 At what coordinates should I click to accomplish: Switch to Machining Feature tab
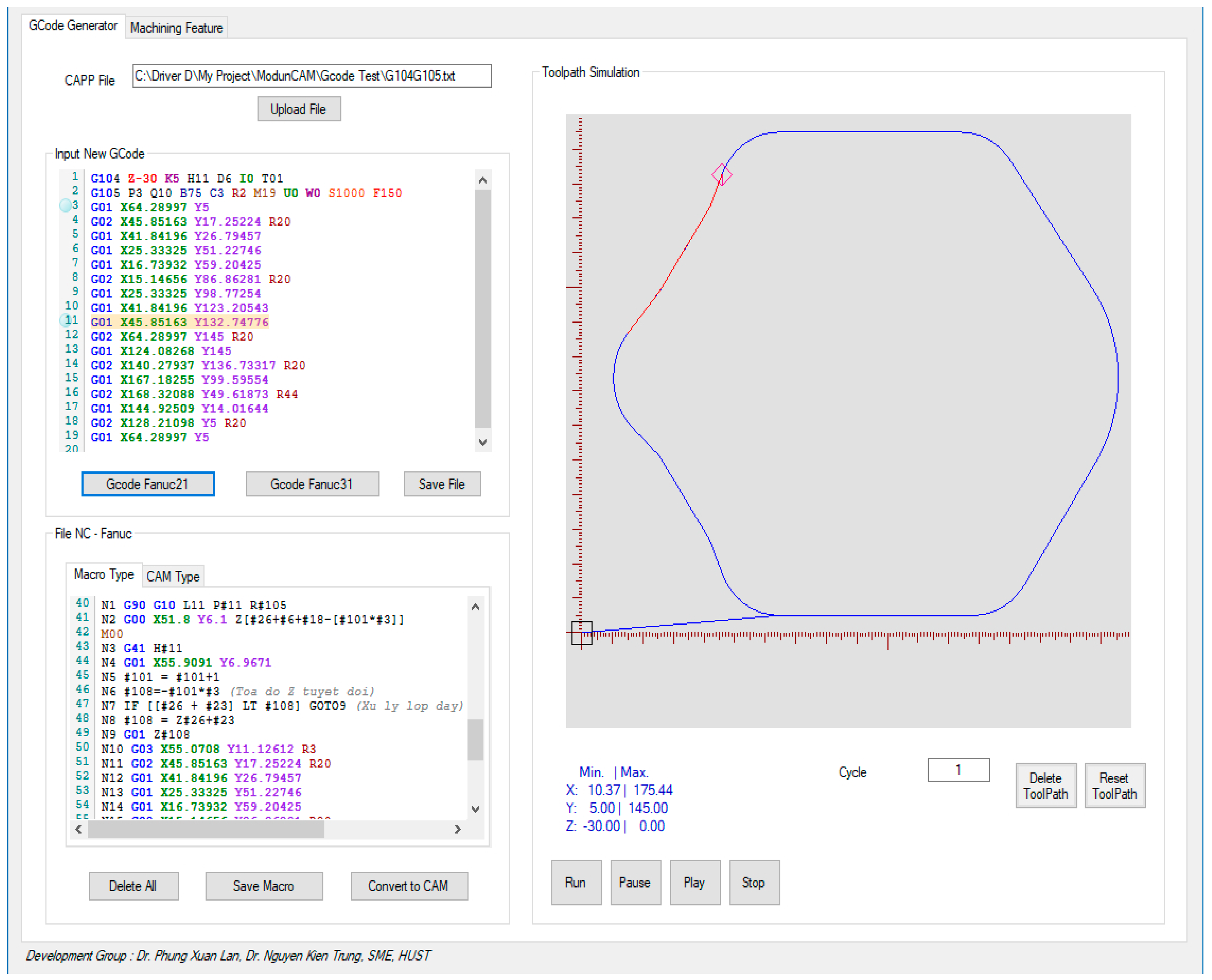[176, 28]
